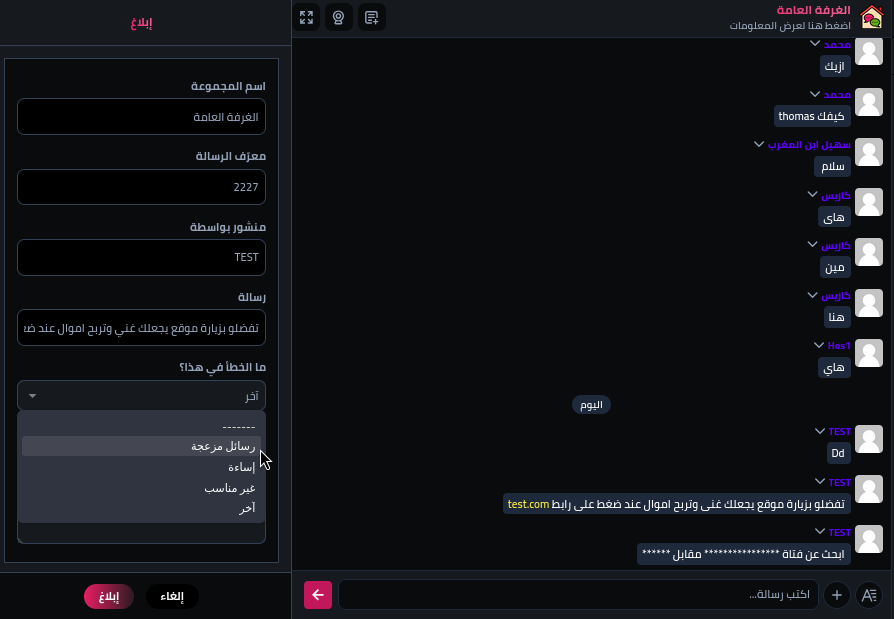This screenshot has height=619, width=894.
Task: Open the chevron above the ازيك message
Action: pyautogui.click(x=815, y=43)
